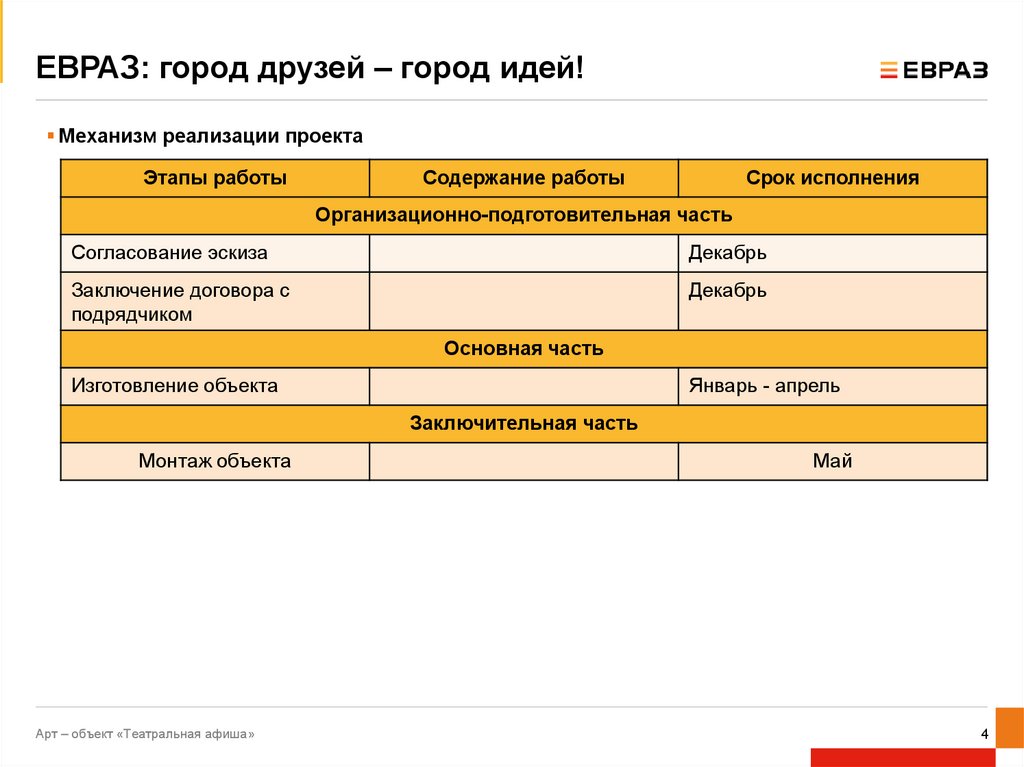Click the 'Механизм реализации проекта' bullet text
Screen dimensions: 1024x767
point(210,136)
